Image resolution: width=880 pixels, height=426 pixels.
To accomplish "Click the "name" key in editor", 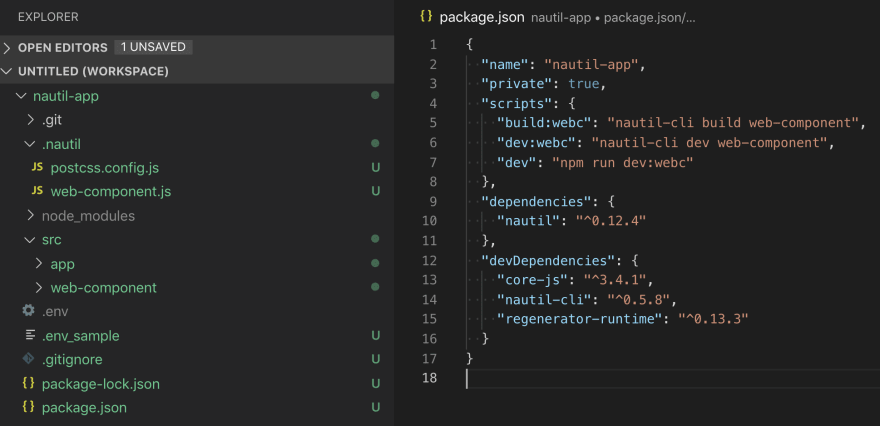I will click(x=504, y=65).
